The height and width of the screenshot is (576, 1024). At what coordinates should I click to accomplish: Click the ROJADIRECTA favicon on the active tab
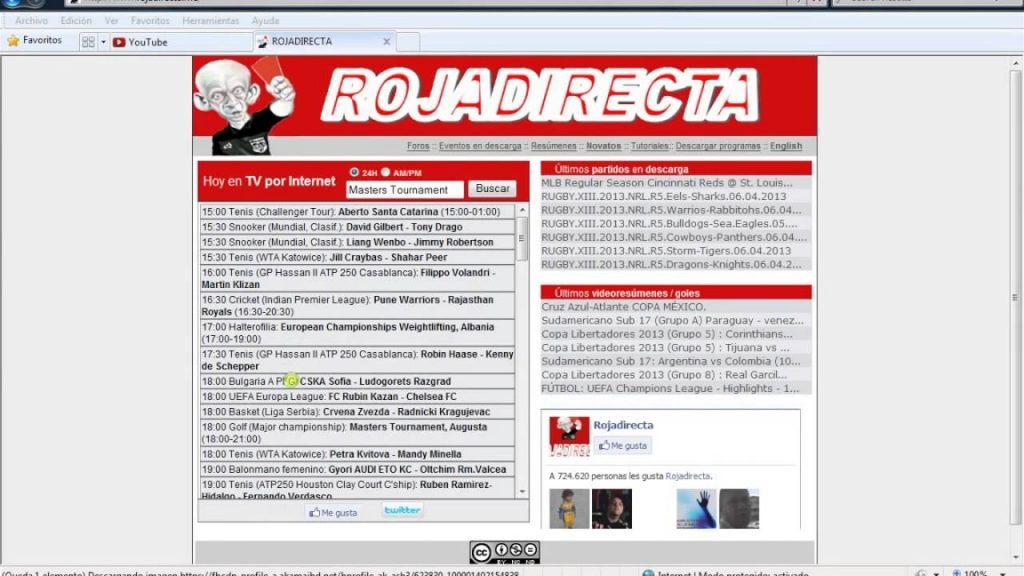tap(262, 41)
